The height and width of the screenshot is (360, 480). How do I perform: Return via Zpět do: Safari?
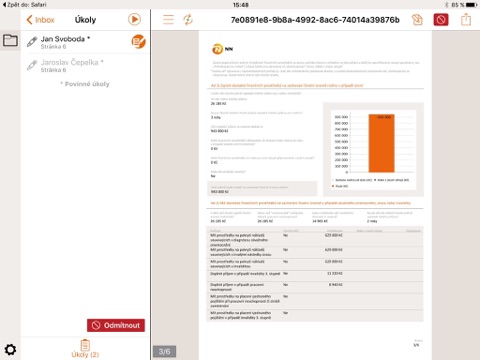coord(24,5)
